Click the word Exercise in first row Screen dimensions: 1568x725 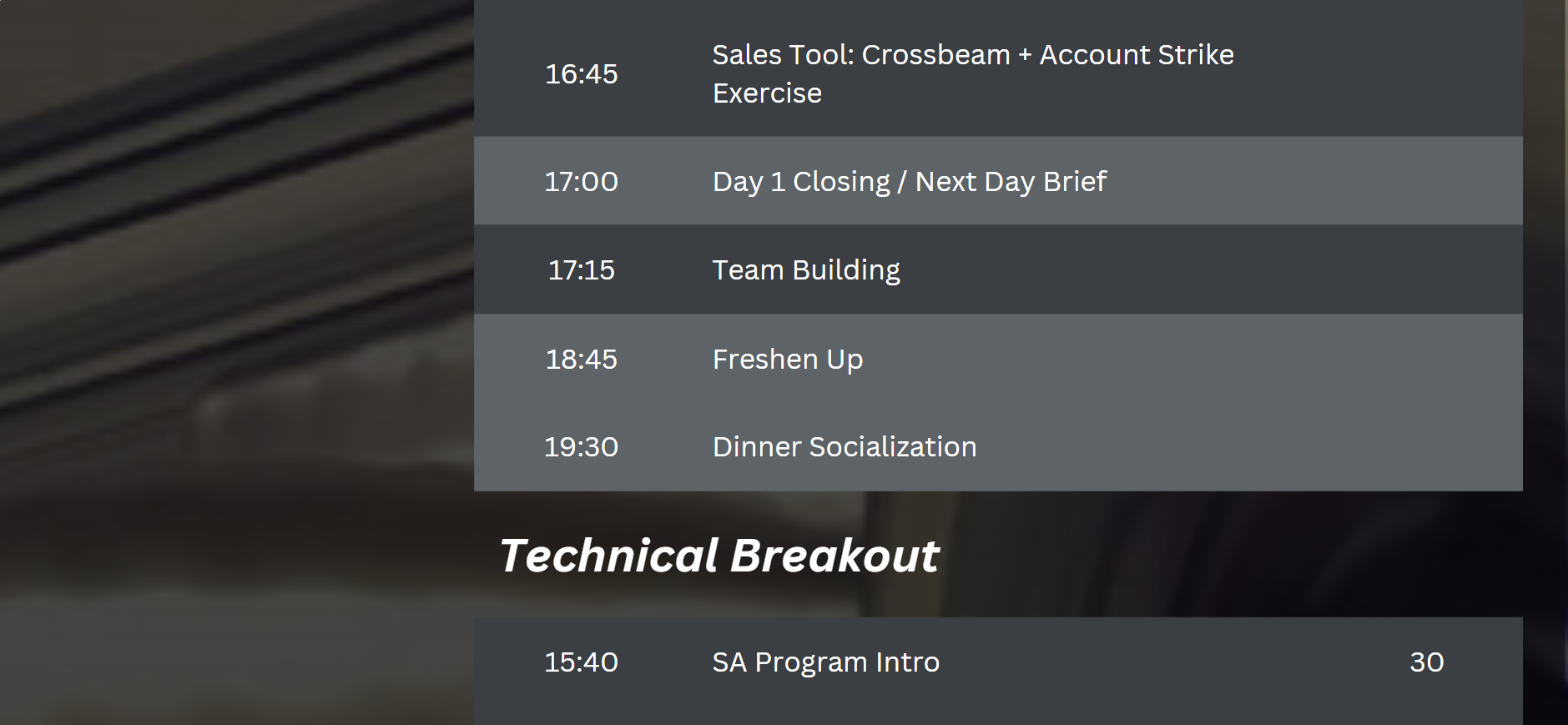point(767,93)
